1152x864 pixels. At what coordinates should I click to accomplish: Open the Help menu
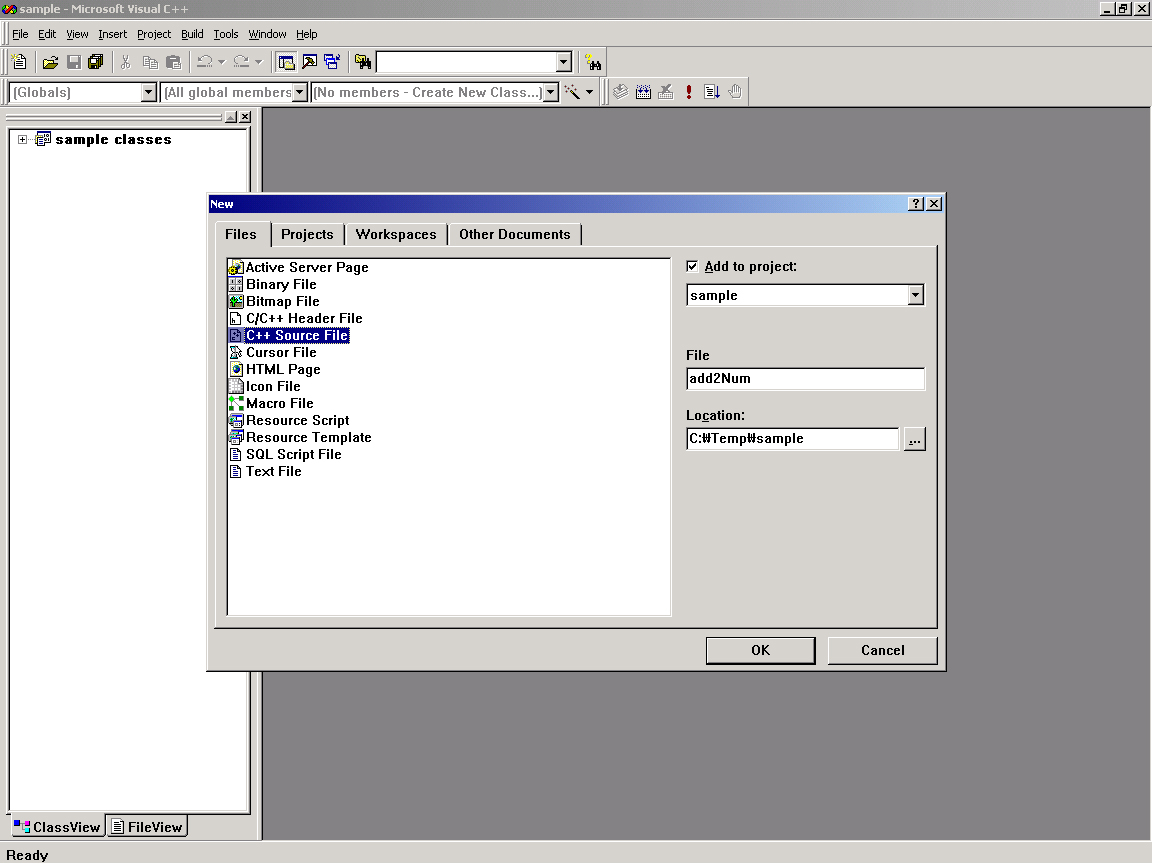[306, 34]
